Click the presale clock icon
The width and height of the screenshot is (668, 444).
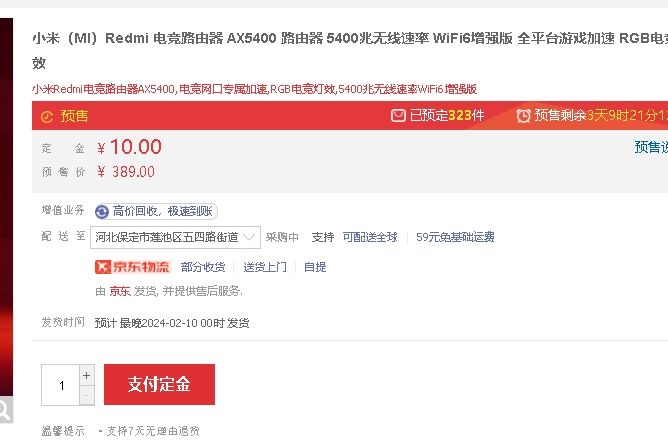click(x=46, y=116)
